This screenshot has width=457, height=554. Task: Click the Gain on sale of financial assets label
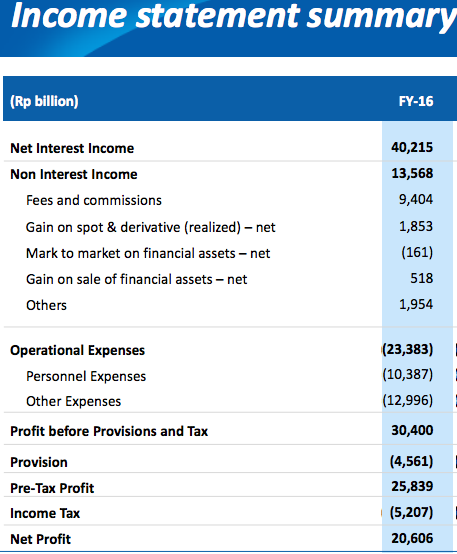click(x=136, y=279)
